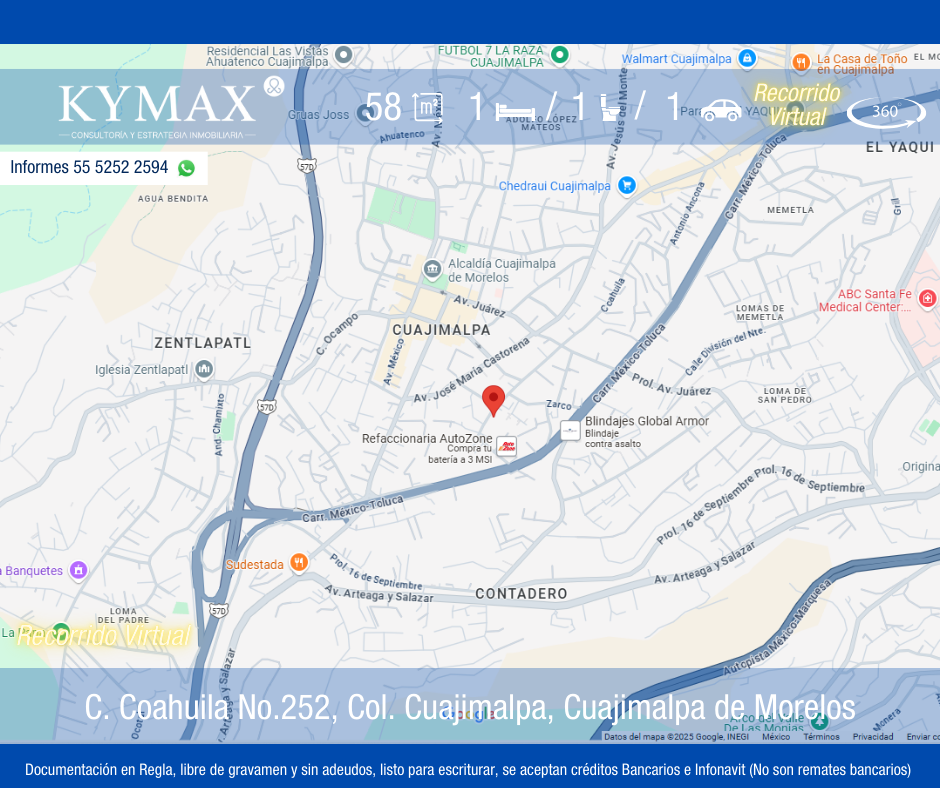Click the ABC Santa Fe hospital marker
Screen dimensions: 940x788
click(x=927, y=297)
